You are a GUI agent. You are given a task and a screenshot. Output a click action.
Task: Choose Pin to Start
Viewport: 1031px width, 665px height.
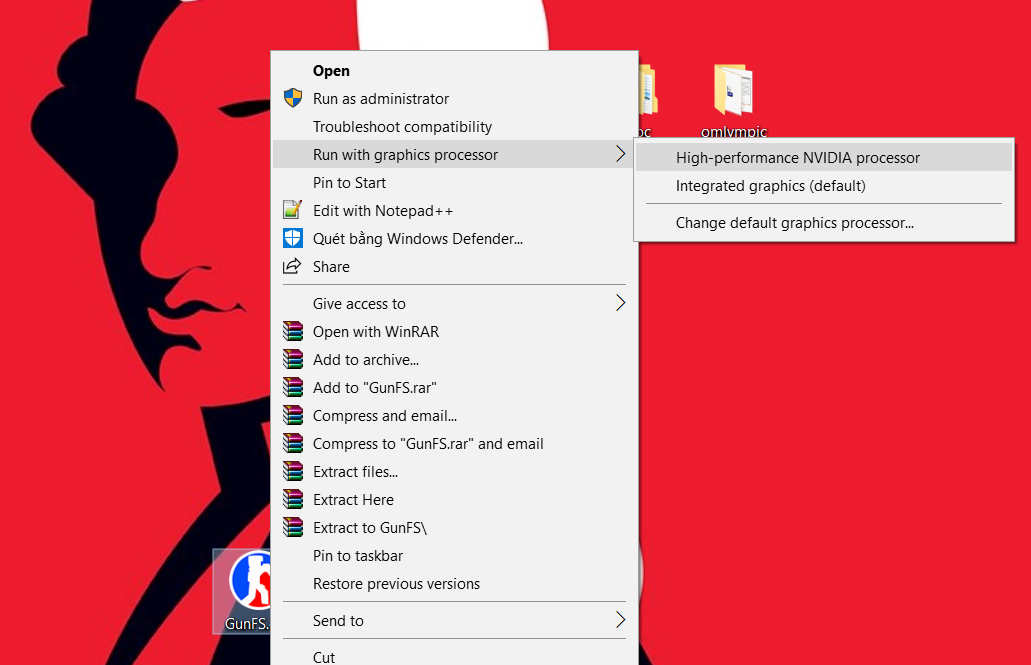pos(349,182)
